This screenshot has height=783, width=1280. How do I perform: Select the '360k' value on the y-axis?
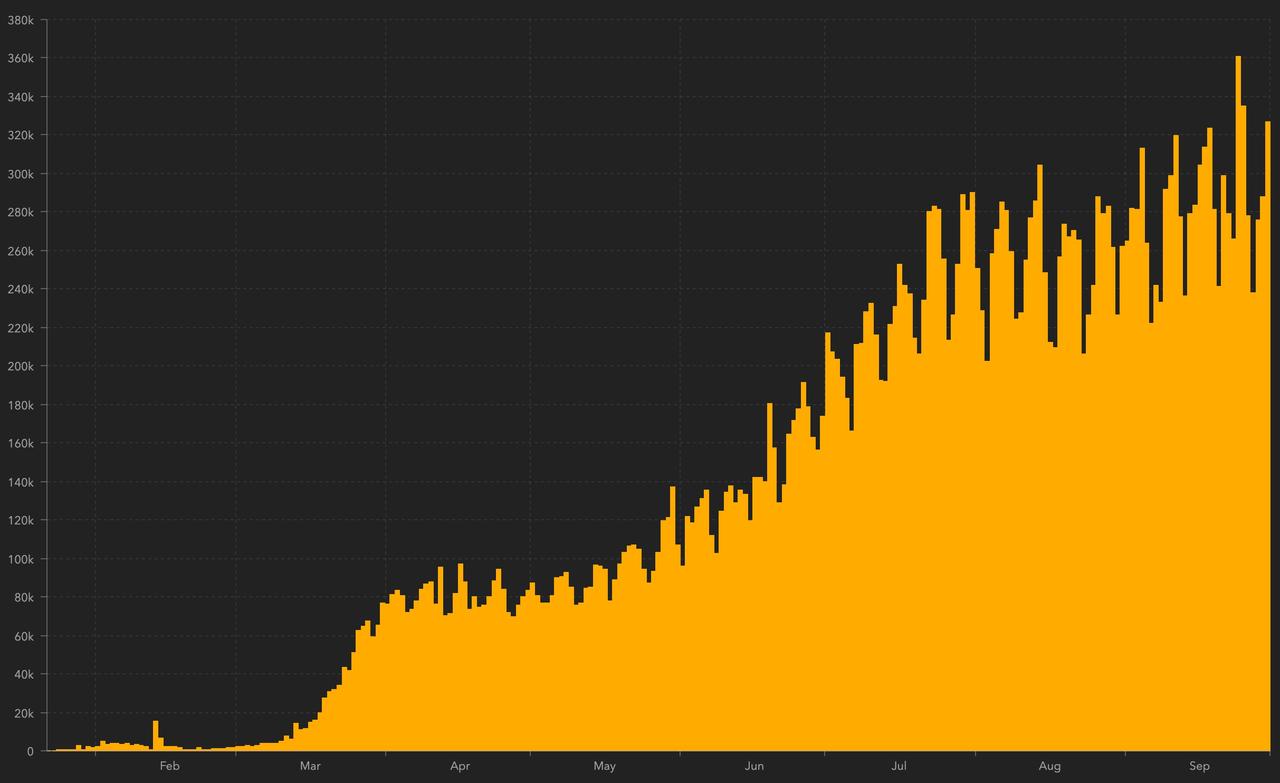(22, 59)
